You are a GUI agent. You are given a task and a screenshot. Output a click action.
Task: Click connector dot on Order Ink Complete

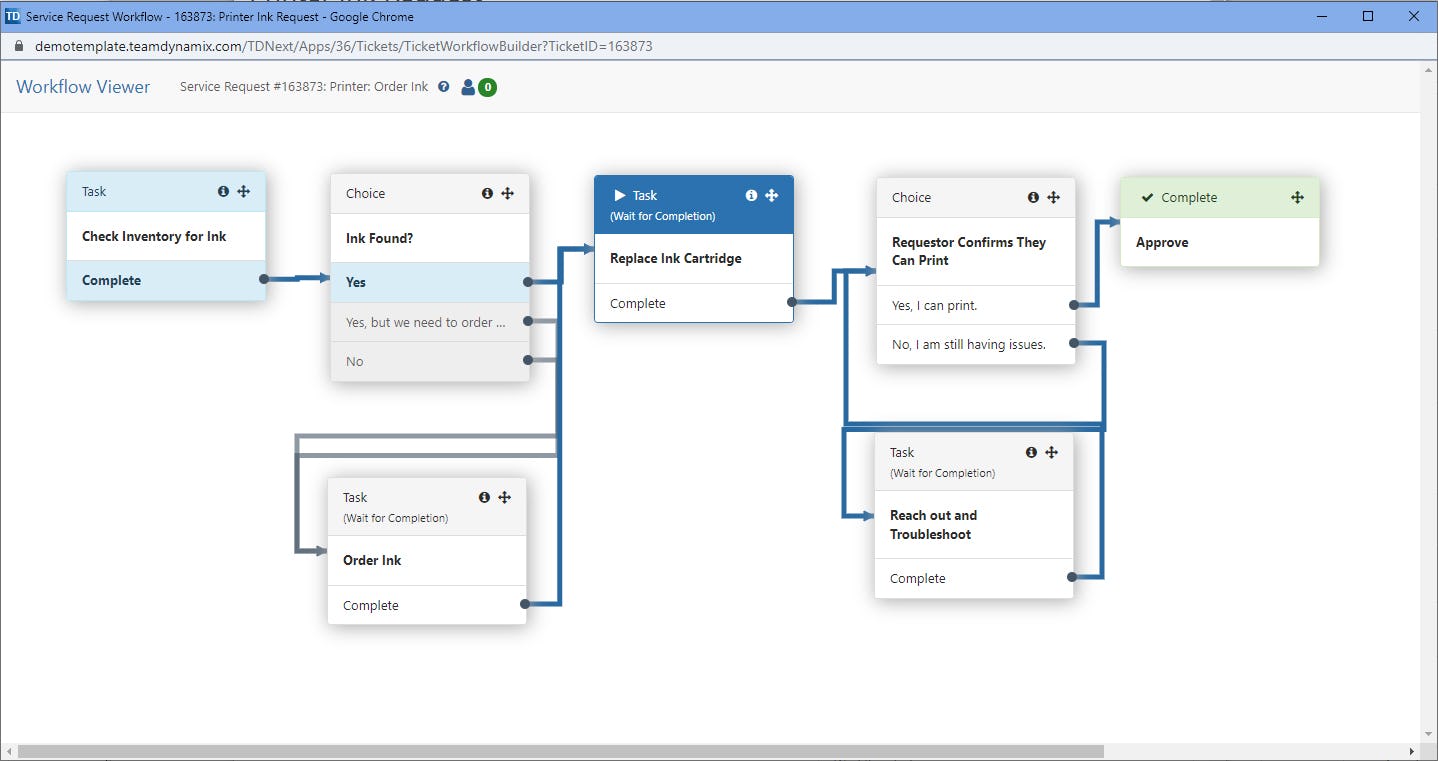pyautogui.click(x=525, y=604)
